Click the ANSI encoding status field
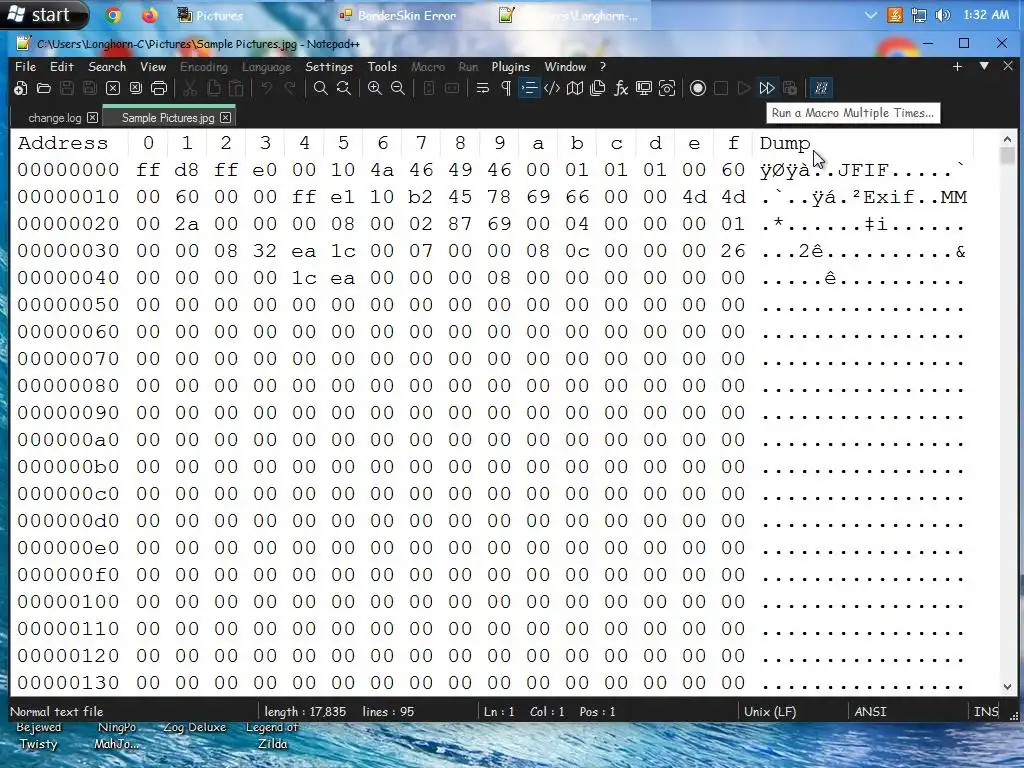1024x768 pixels. point(871,712)
